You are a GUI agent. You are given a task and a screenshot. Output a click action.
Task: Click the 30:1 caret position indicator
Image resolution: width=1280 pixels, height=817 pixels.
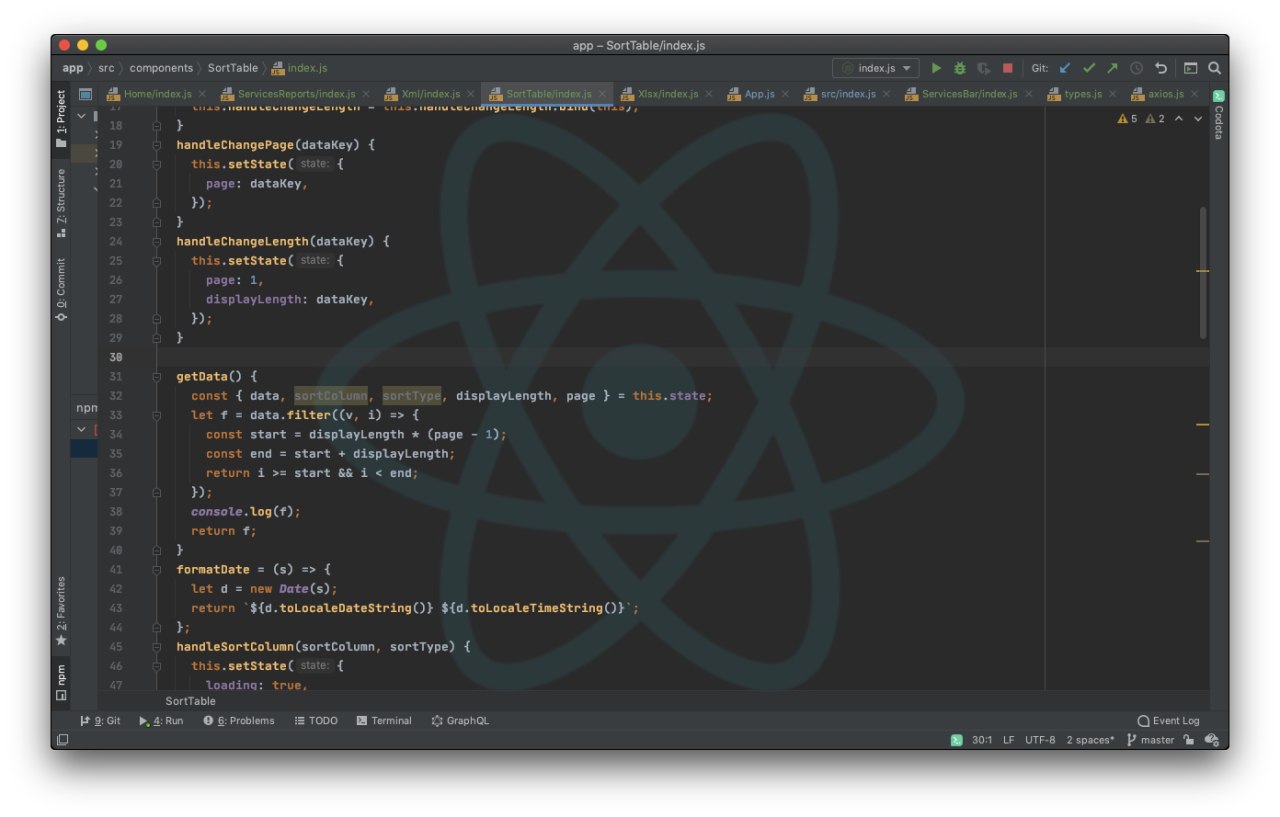click(x=982, y=740)
